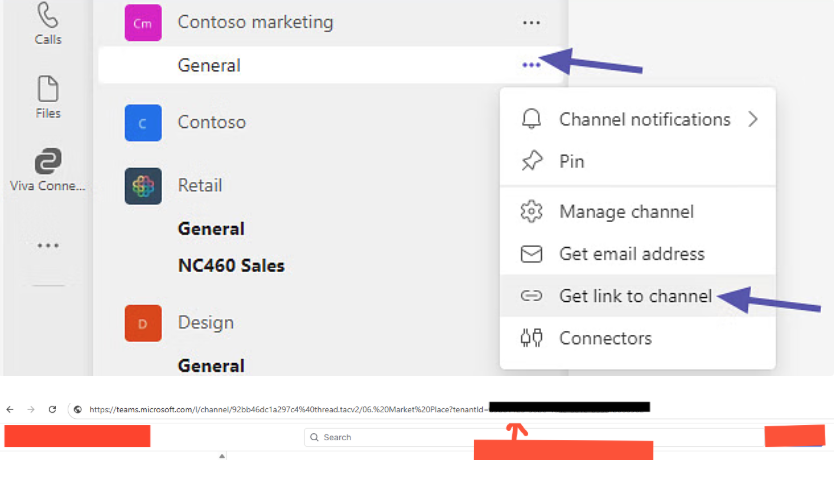
Task: Open General channel under Design
Action: click(x=211, y=366)
